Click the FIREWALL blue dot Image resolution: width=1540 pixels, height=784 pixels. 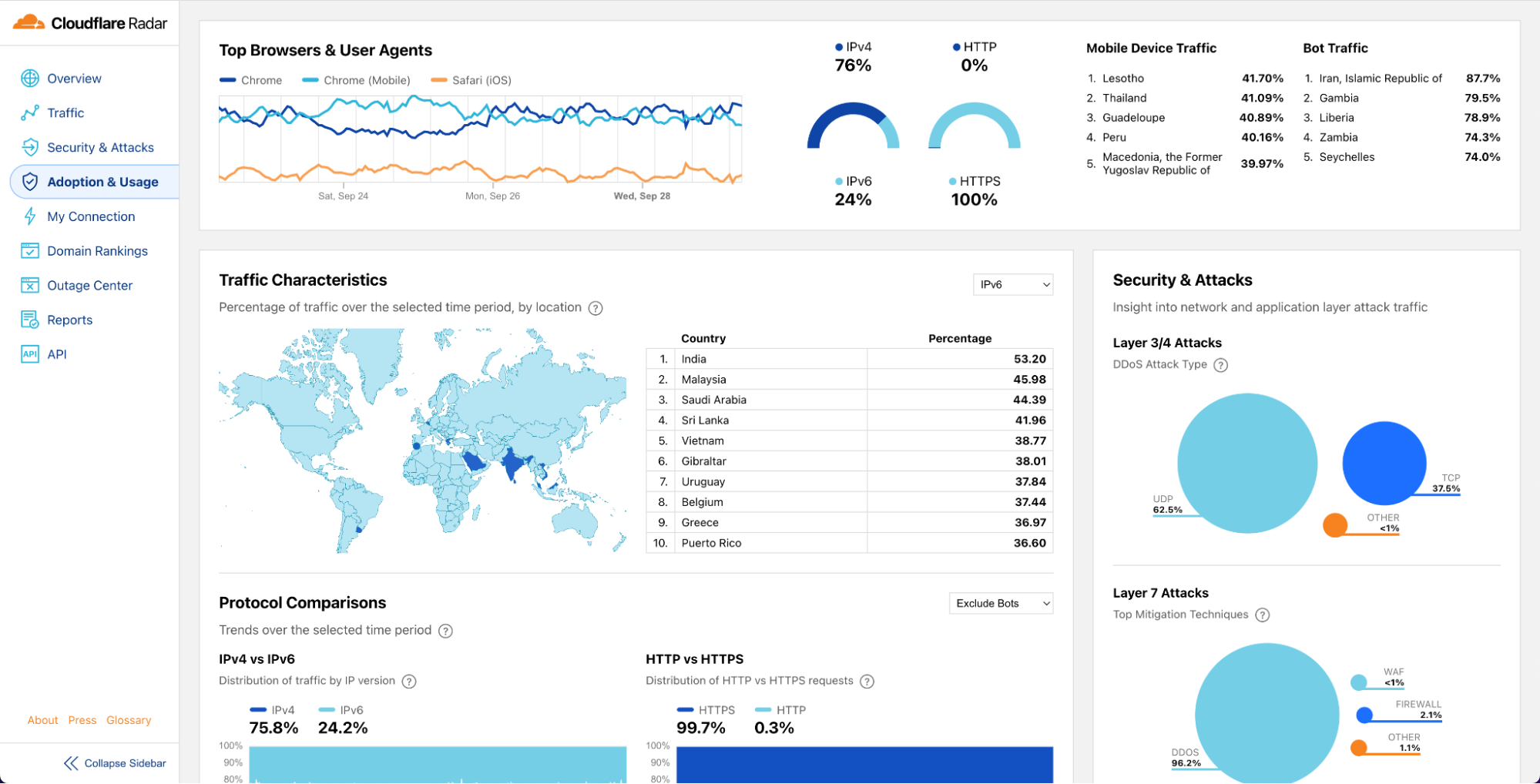tap(1364, 715)
